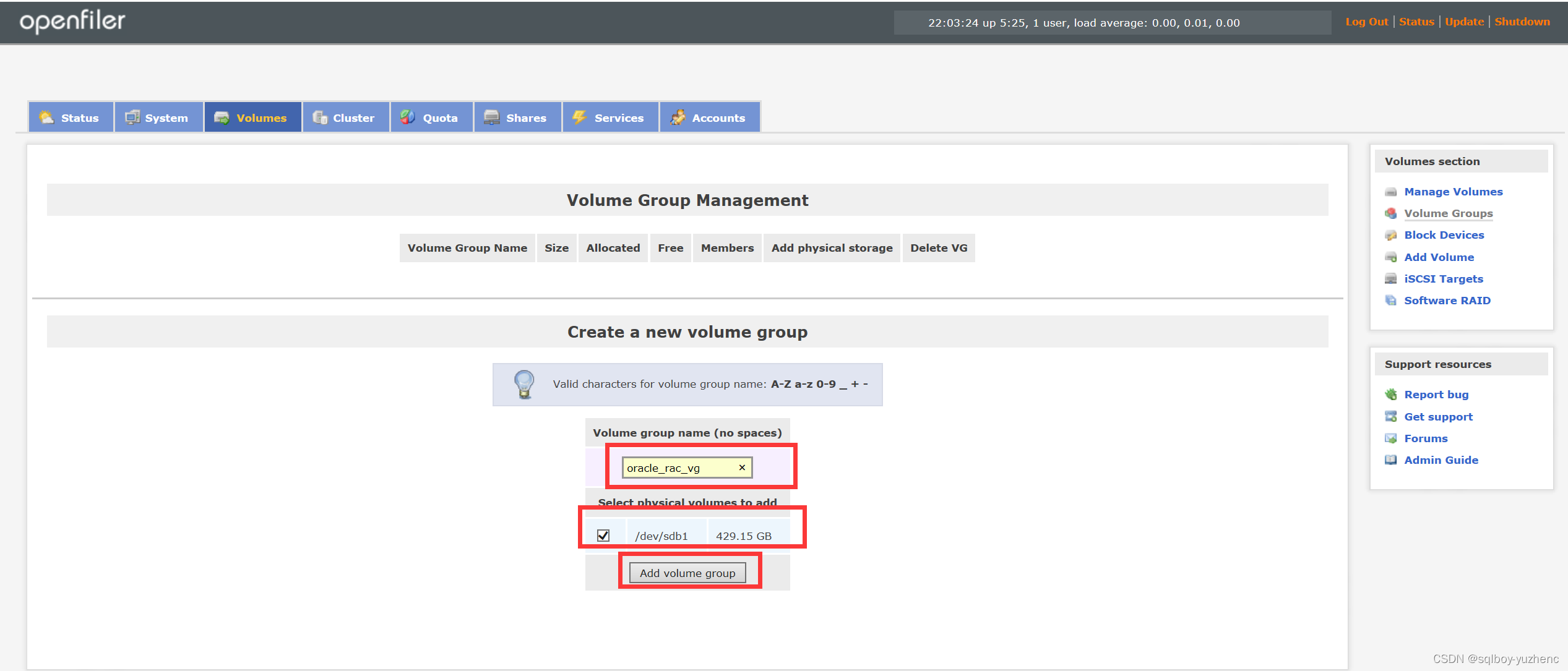This screenshot has width=1568, height=671.
Task: Click the 429.15 GB size value
Action: [x=743, y=536]
